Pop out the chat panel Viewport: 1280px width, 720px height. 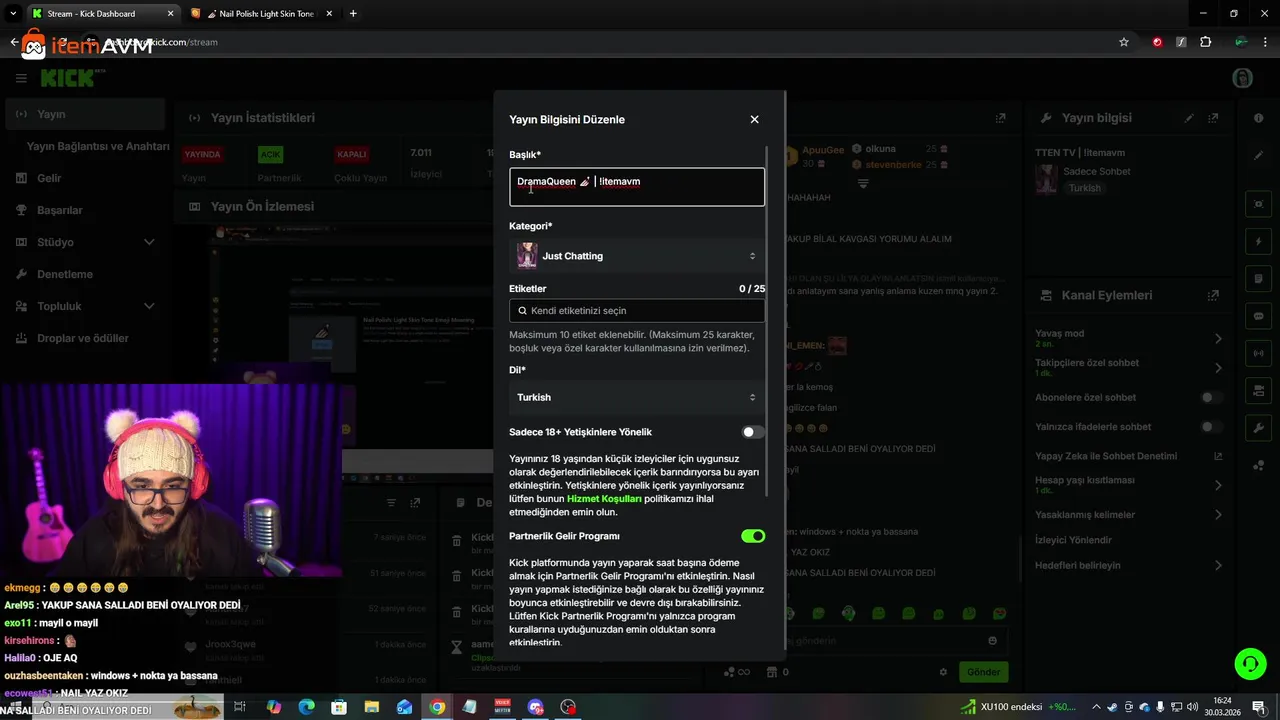pos(1000,118)
